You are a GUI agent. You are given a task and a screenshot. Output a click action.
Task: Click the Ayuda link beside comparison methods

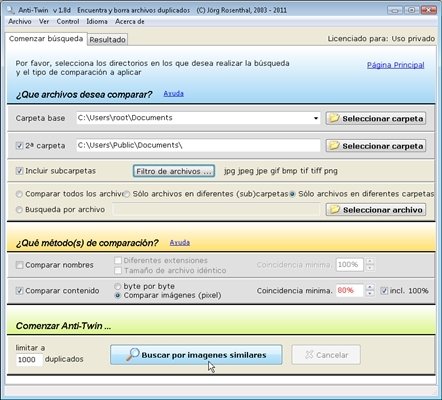pos(180,242)
